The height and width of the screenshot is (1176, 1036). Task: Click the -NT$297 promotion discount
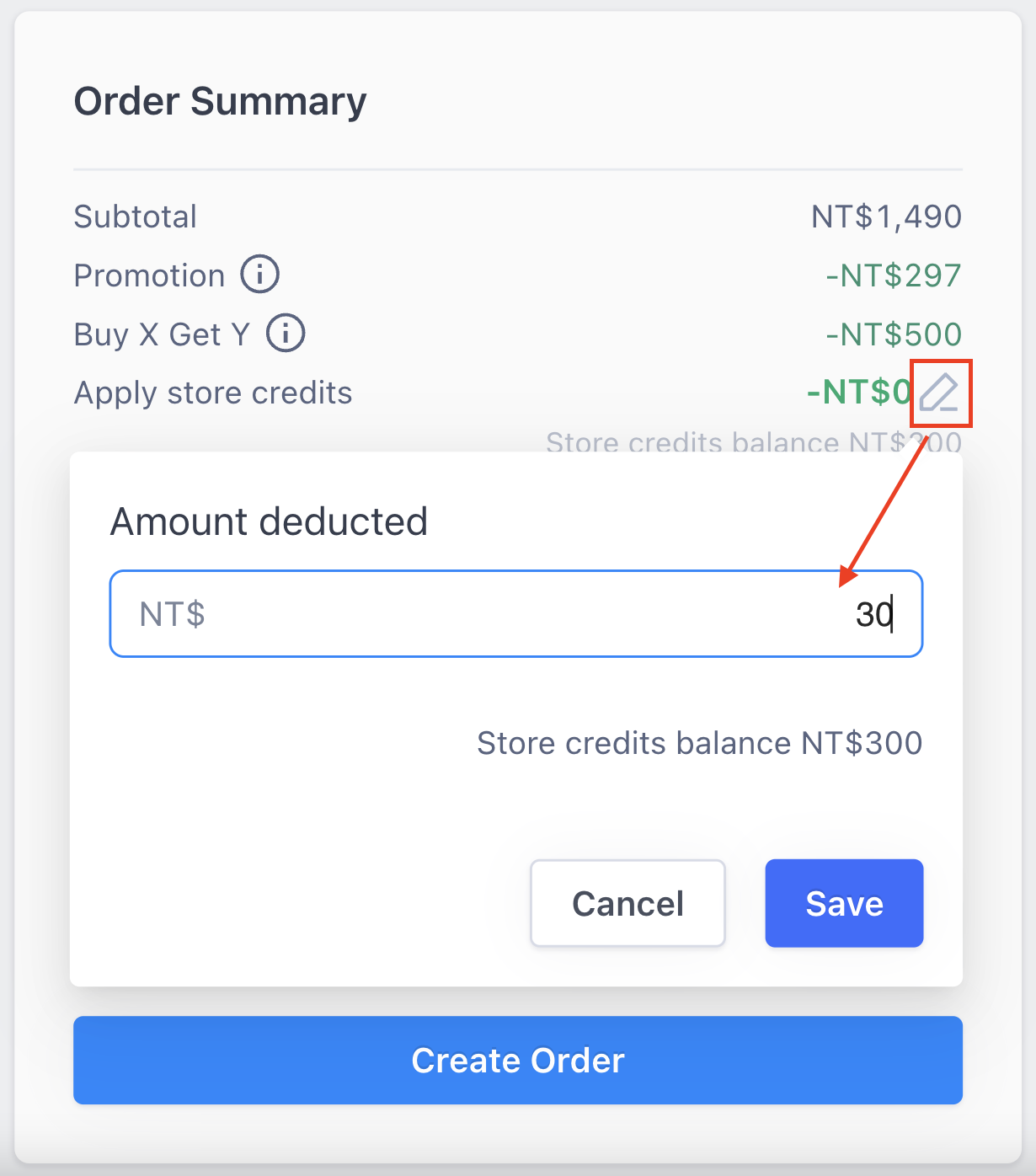(x=894, y=275)
